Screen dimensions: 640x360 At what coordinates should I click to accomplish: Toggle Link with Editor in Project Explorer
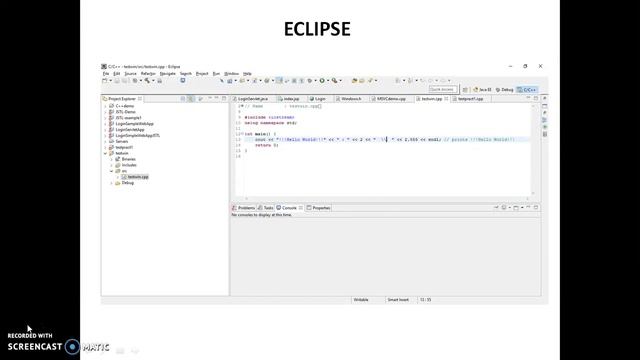tap(191, 99)
